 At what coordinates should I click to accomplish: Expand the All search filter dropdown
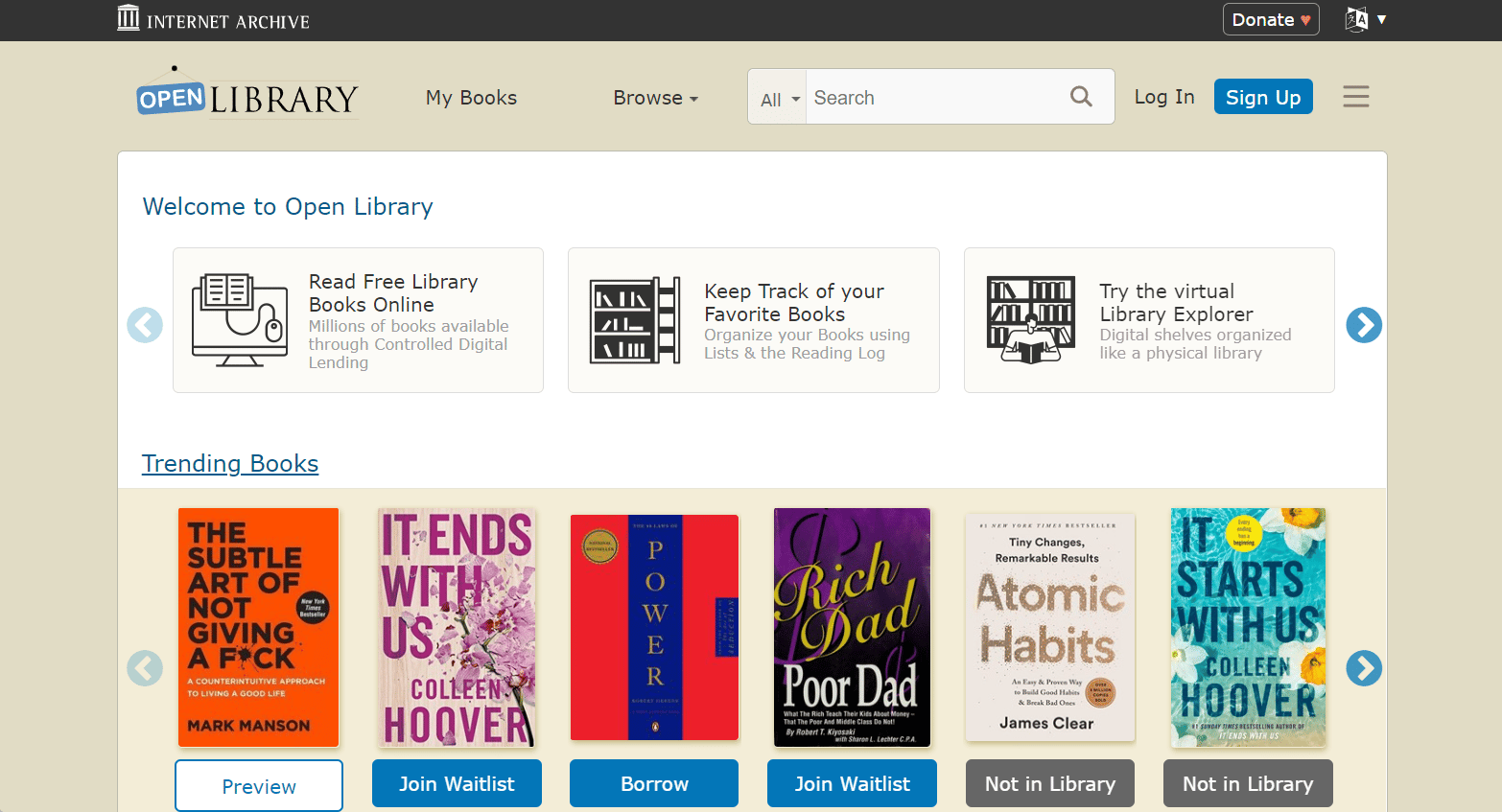coord(780,99)
